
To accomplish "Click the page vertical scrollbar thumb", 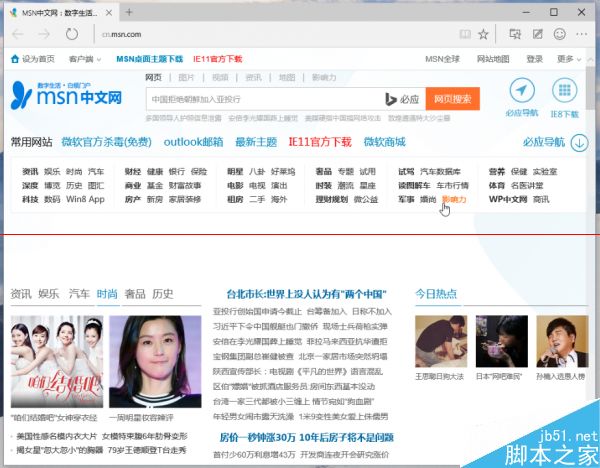I will tap(590, 88).
